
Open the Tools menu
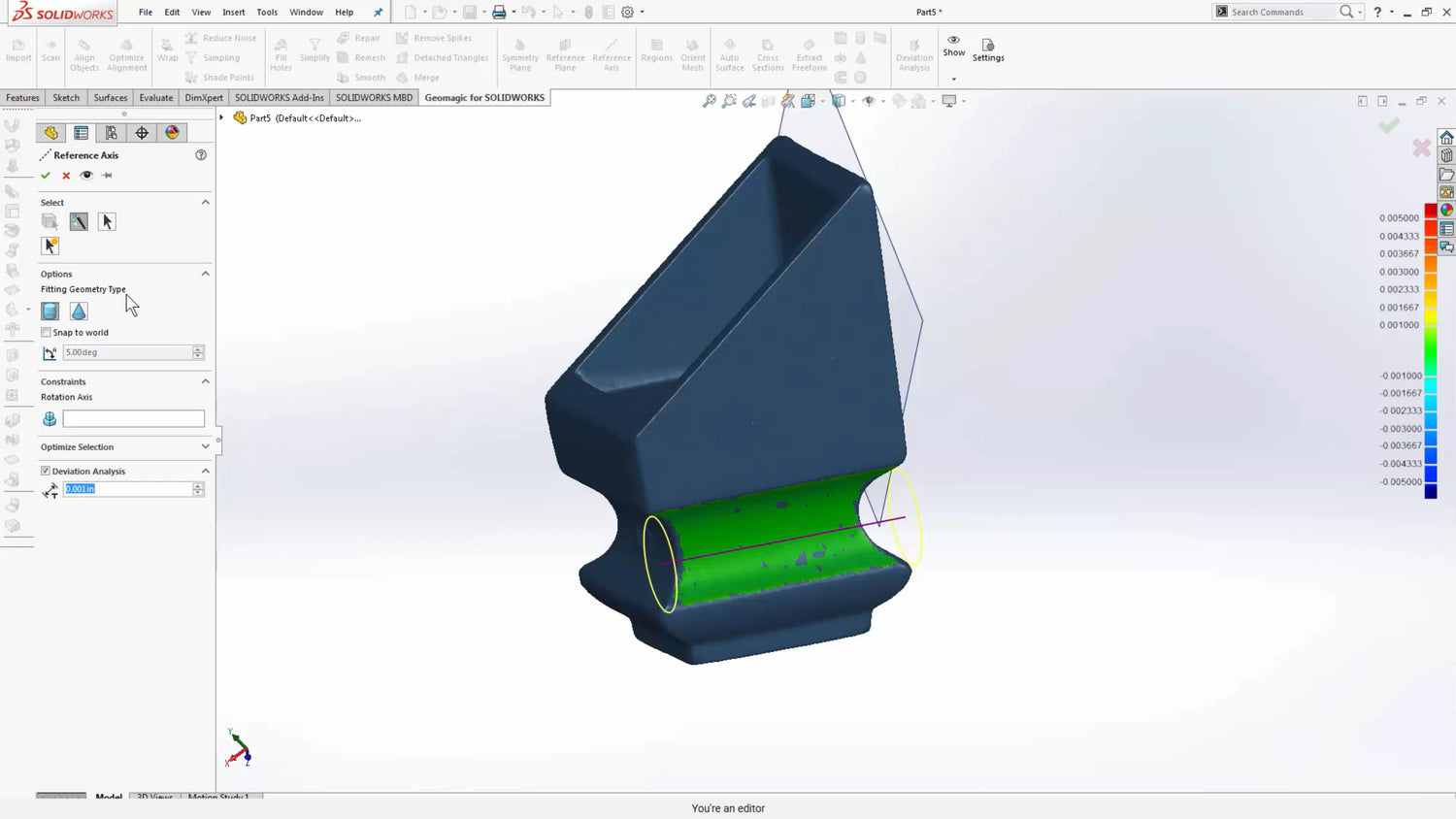point(267,13)
